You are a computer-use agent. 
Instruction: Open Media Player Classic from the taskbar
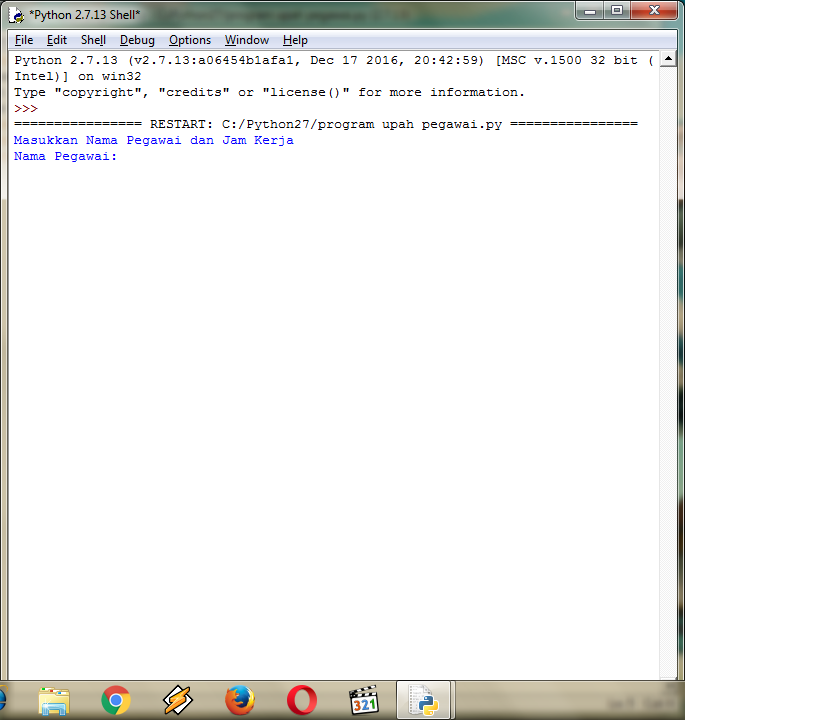pyautogui.click(x=364, y=700)
